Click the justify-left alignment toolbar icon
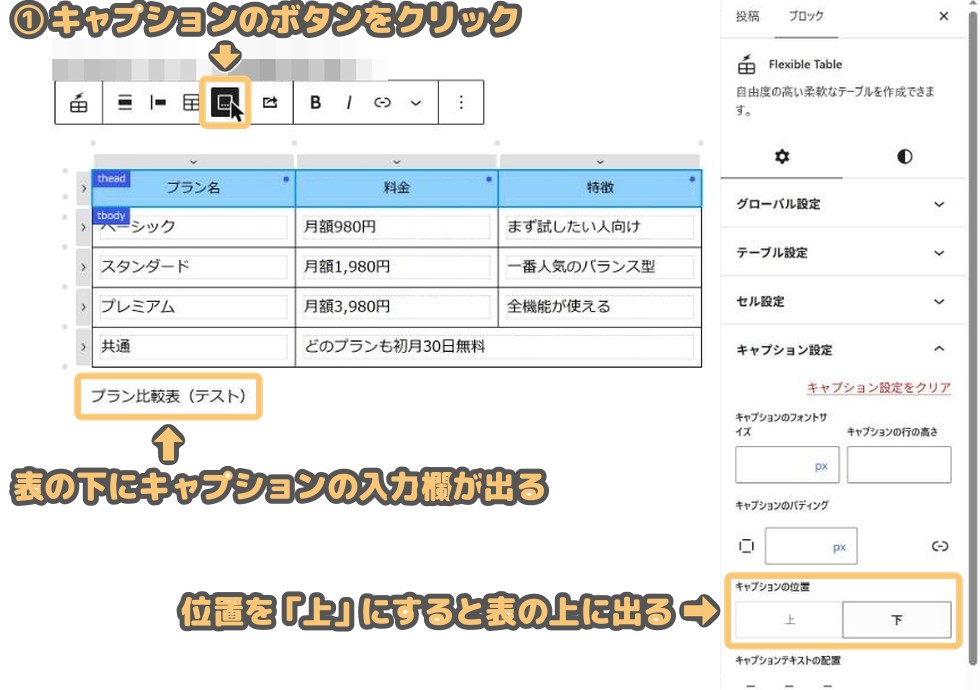This screenshot has width=980, height=690. tap(158, 102)
